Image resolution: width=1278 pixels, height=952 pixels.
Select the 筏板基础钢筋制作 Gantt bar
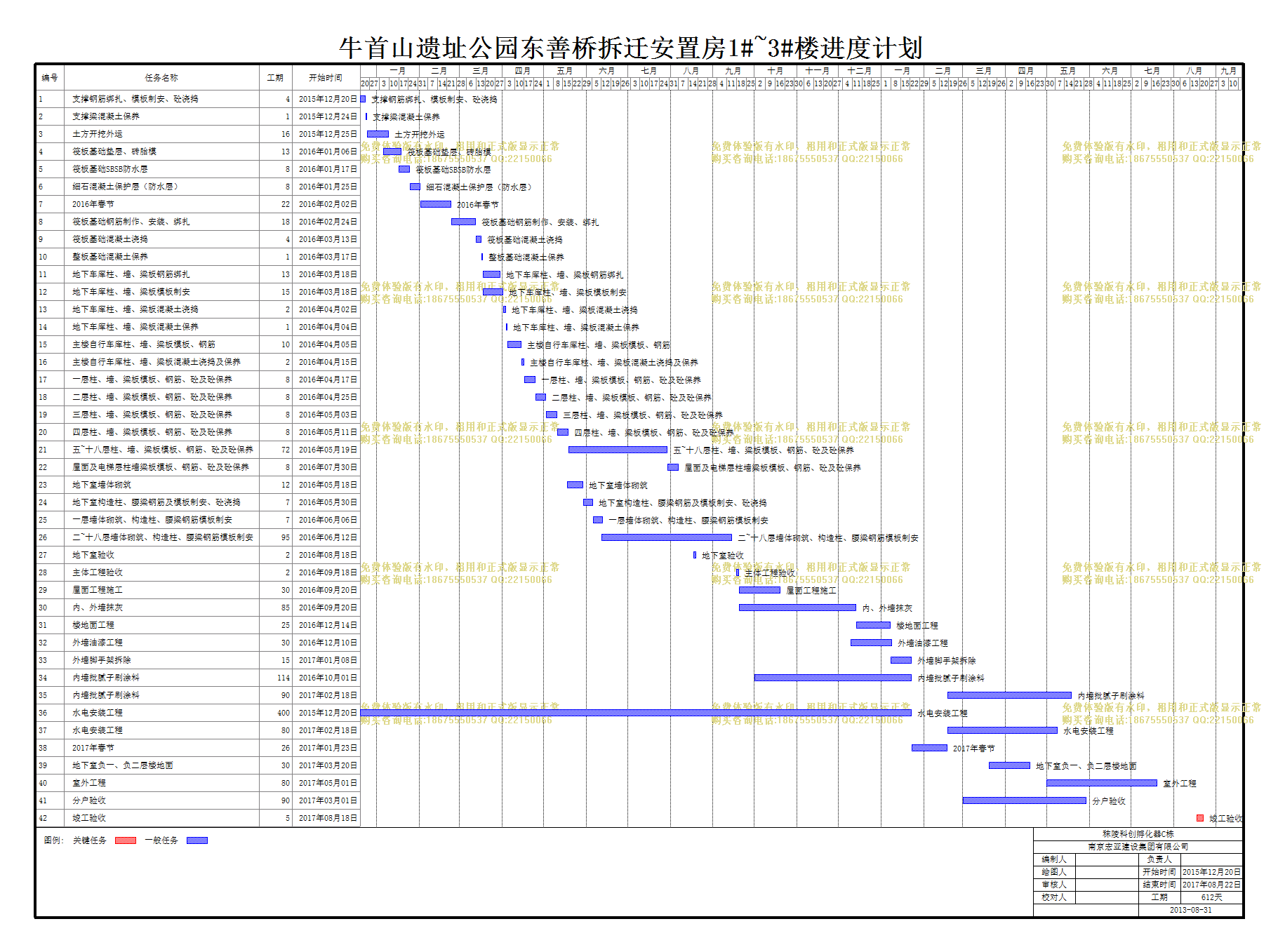click(x=463, y=222)
